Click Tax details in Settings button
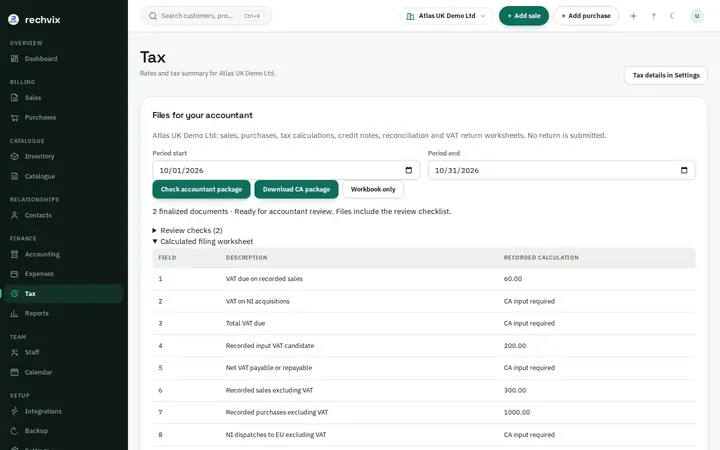The image size is (720, 450). click(666, 75)
